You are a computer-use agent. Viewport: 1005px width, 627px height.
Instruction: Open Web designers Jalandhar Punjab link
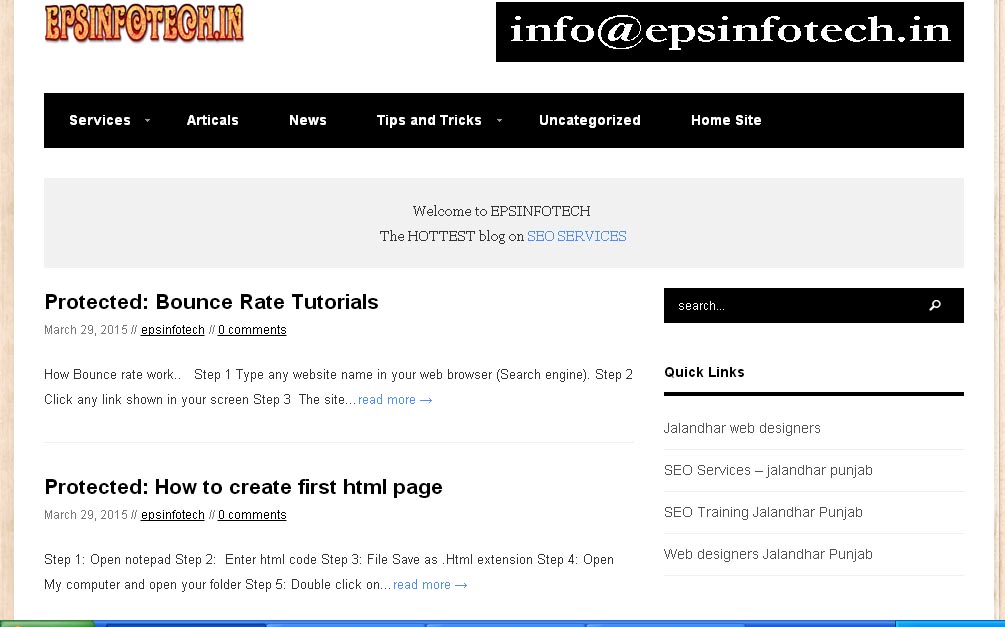click(x=768, y=554)
